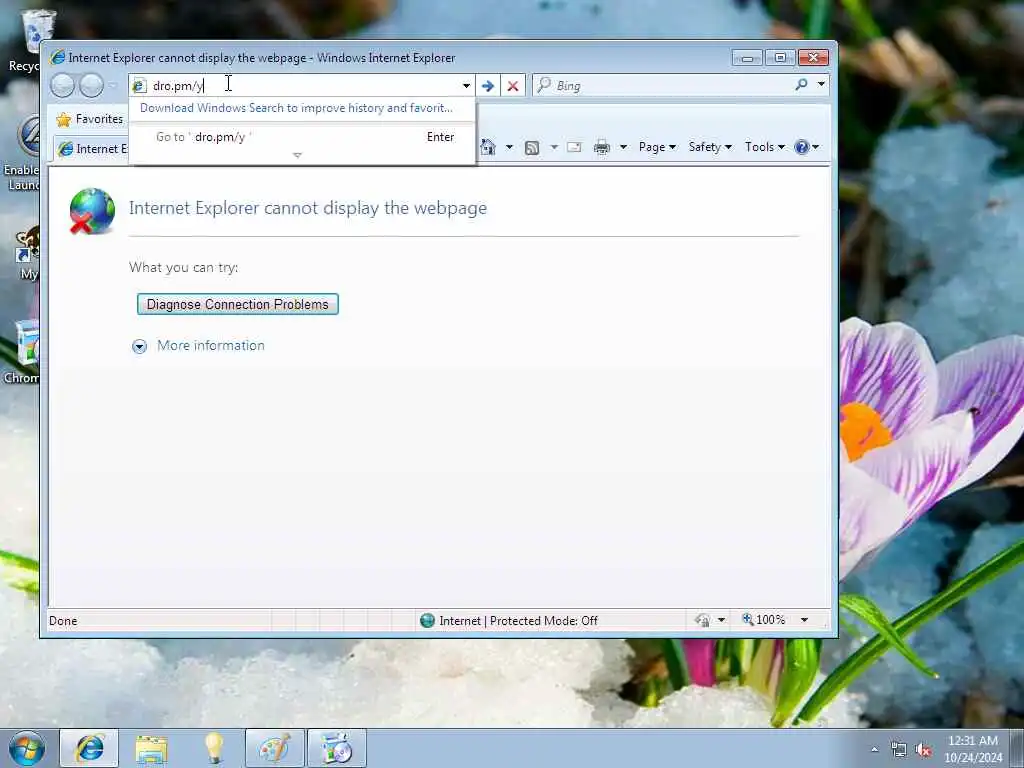1024x768 pixels.
Task: Show hidden tray icons arrow
Action: click(x=874, y=750)
